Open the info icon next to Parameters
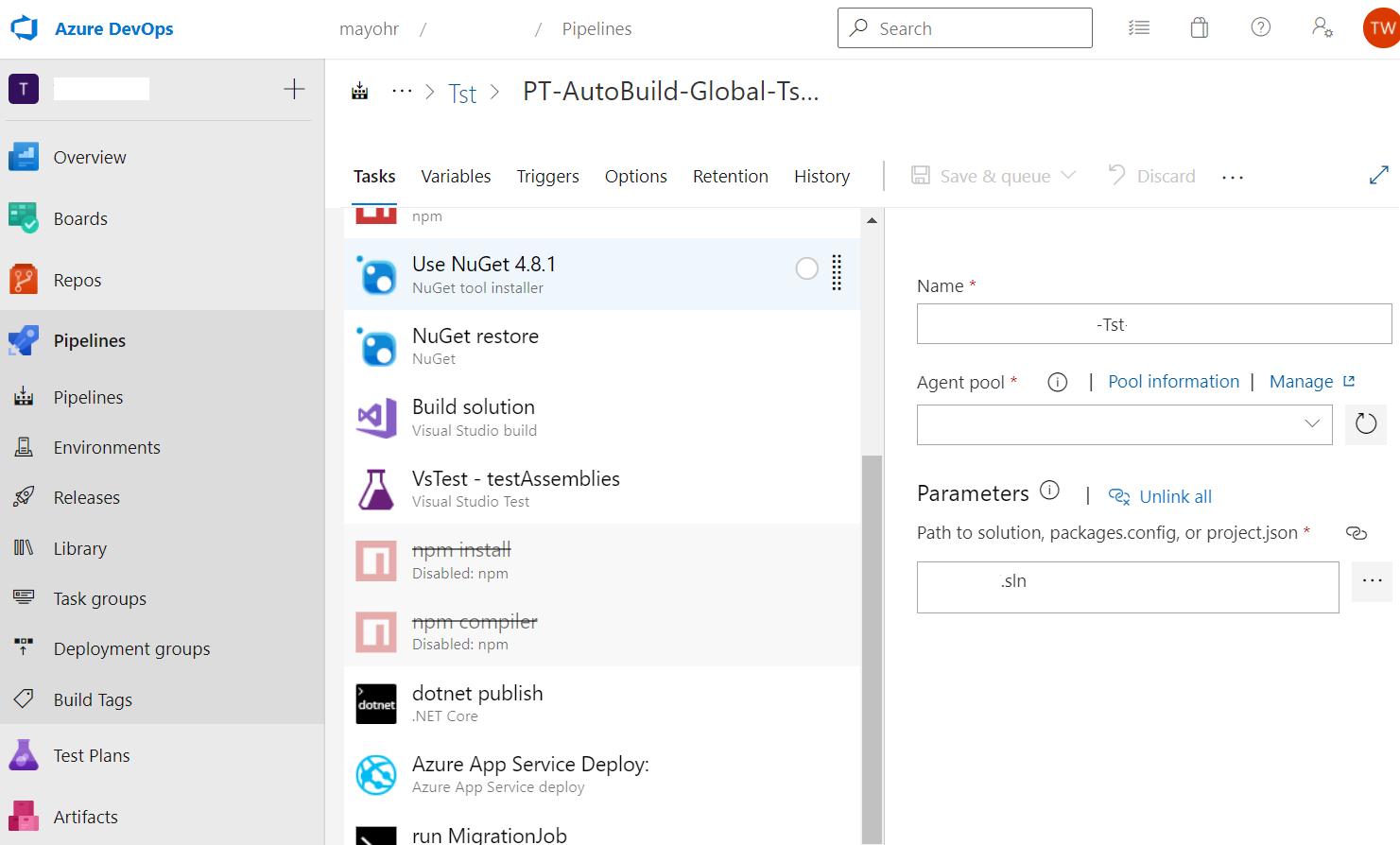This screenshot has height=845, width=1400. (x=1049, y=491)
